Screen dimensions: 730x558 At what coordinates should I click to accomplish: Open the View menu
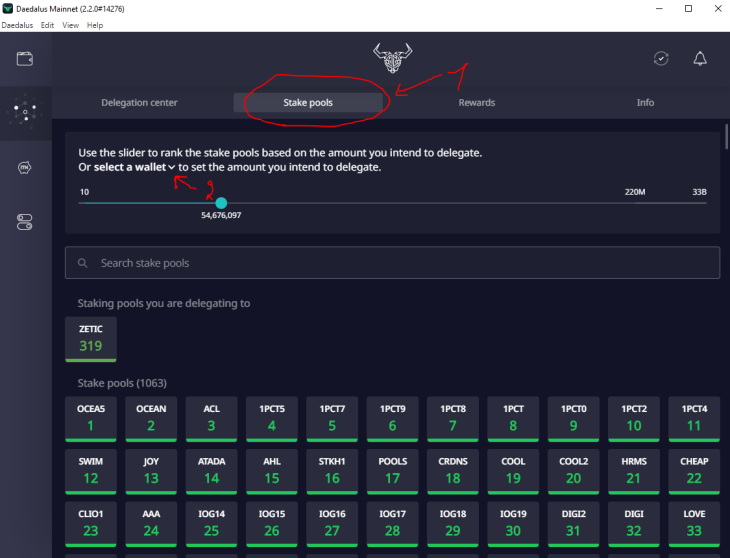70,25
